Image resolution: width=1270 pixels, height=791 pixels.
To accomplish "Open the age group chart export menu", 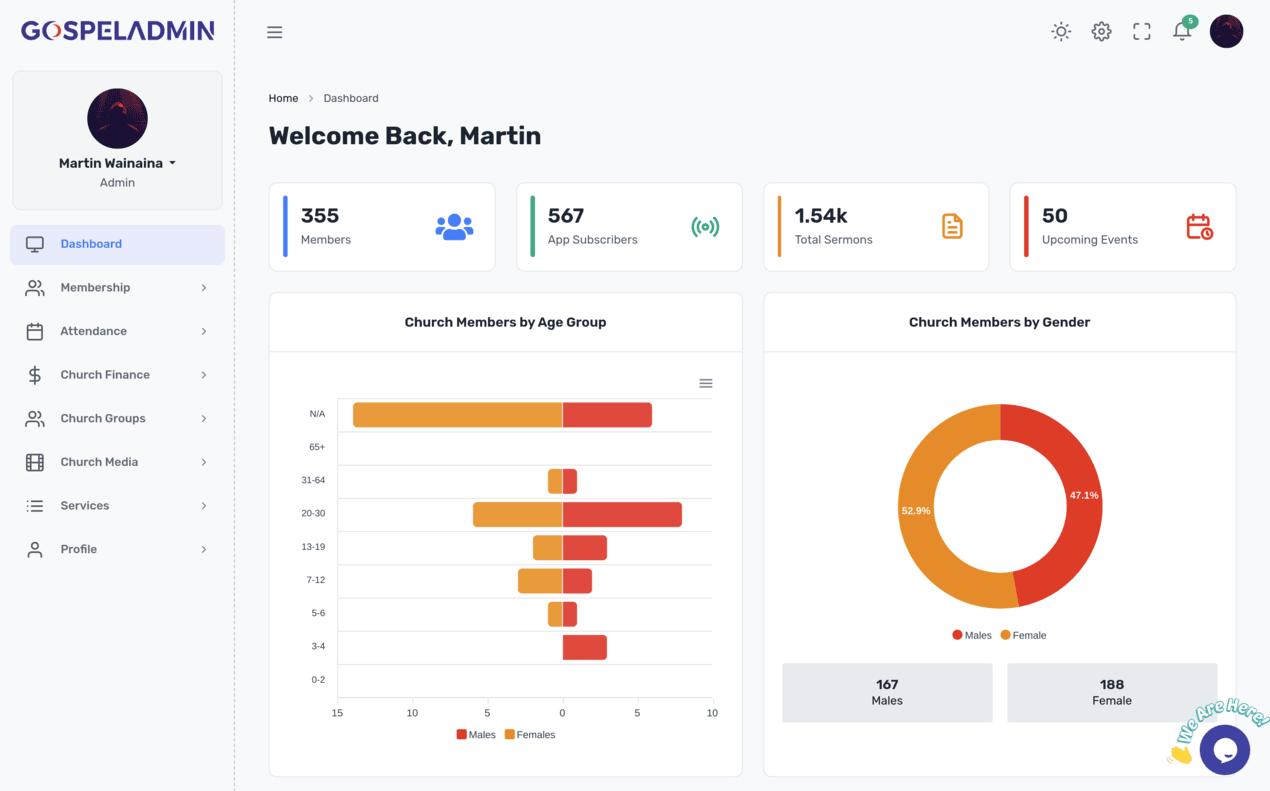I will point(706,383).
